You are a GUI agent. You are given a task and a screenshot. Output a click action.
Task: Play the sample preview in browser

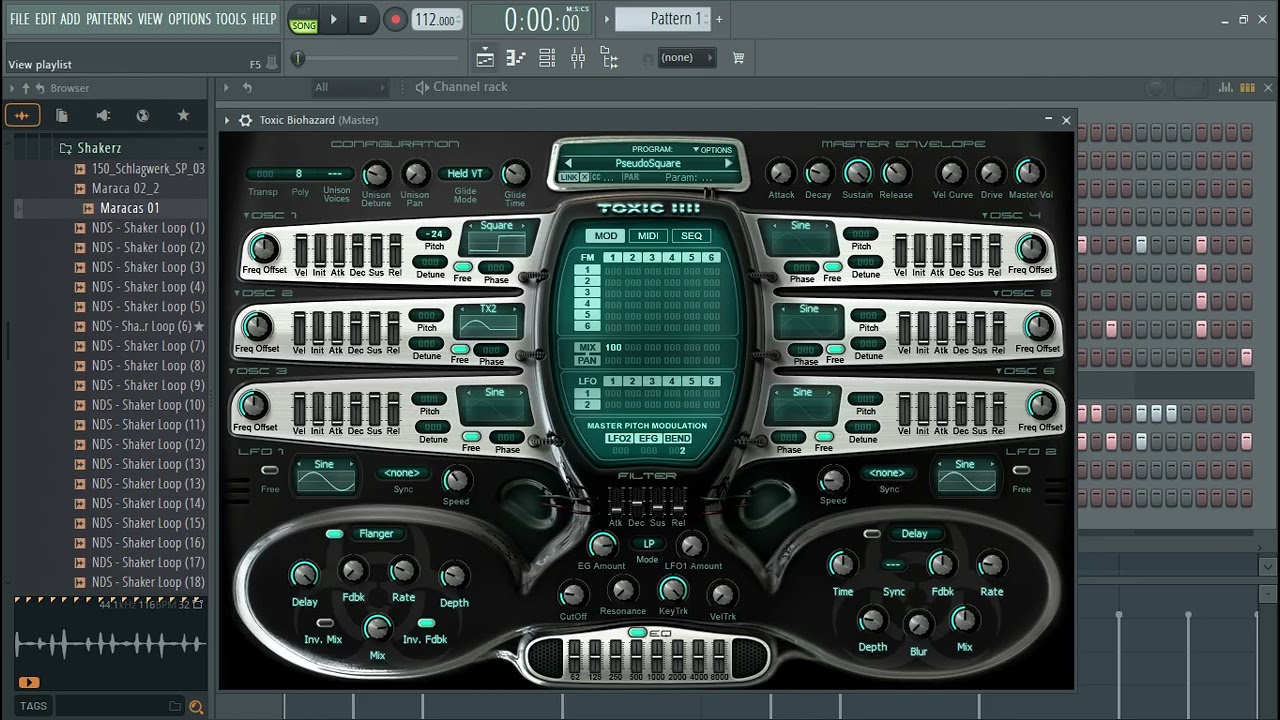click(x=28, y=682)
